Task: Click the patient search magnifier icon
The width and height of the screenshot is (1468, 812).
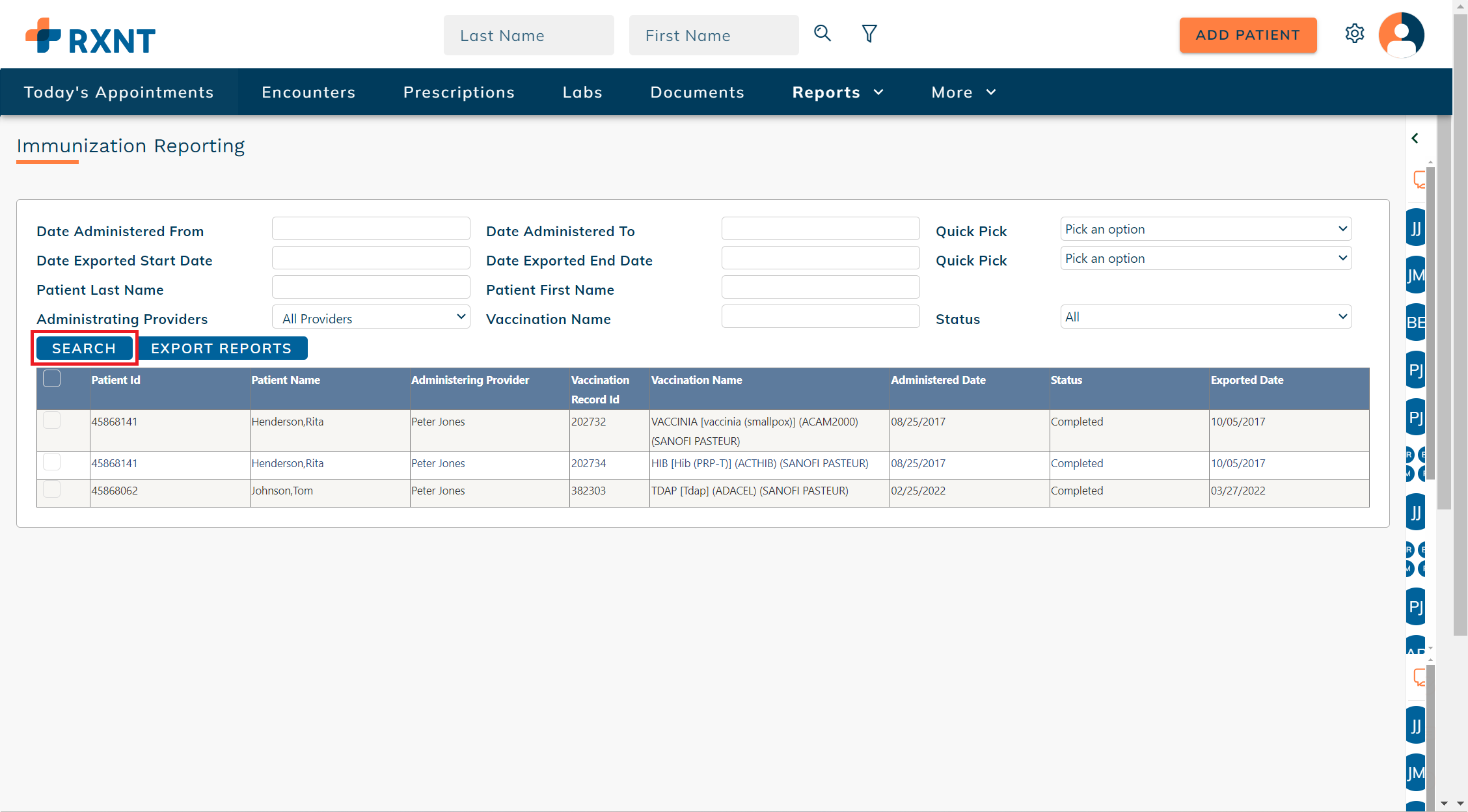Action: (x=822, y=33)
